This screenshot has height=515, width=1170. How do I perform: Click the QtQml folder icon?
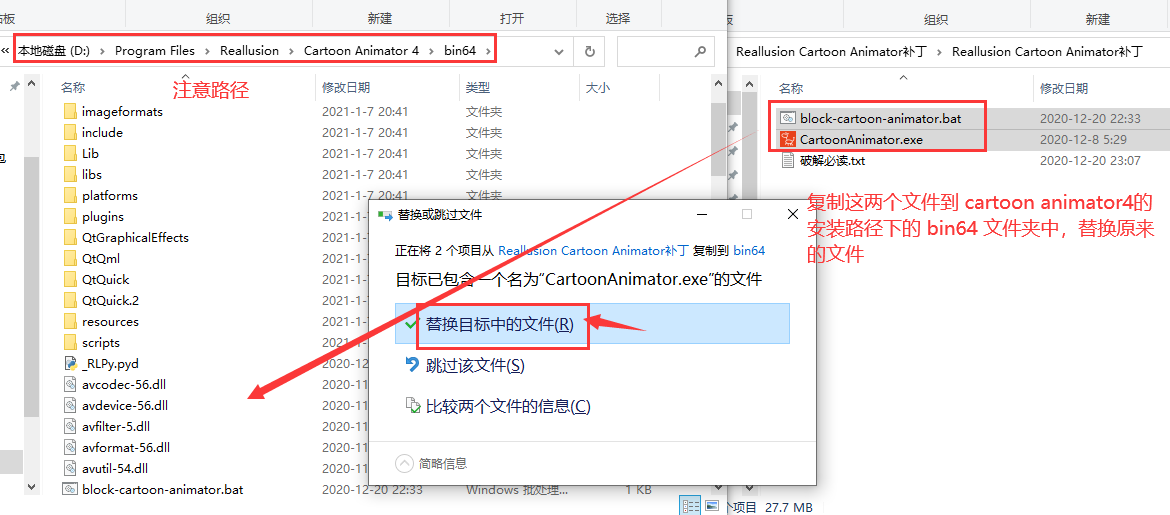coord(70,258)
